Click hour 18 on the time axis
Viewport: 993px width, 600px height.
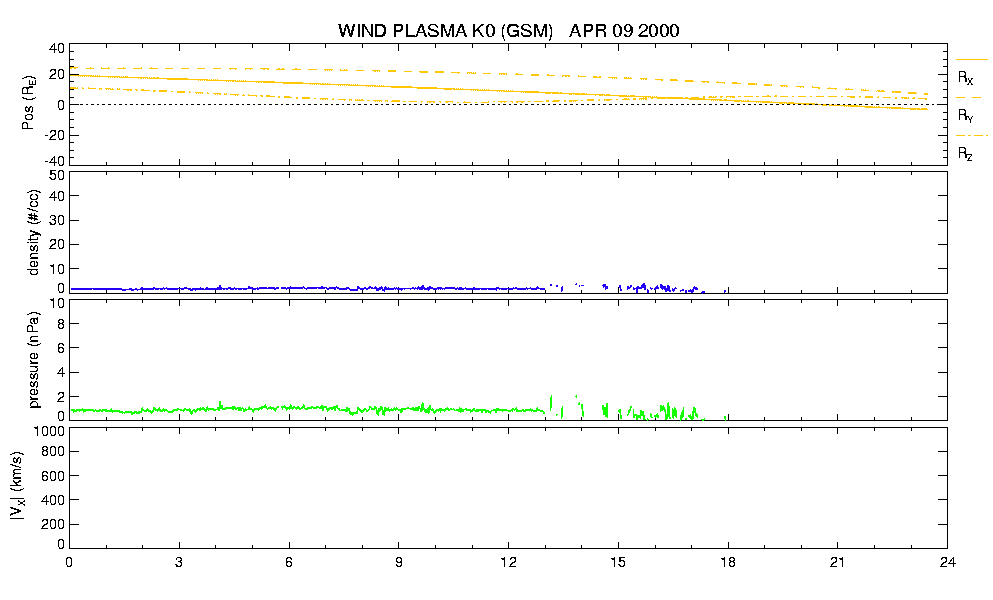728,562
